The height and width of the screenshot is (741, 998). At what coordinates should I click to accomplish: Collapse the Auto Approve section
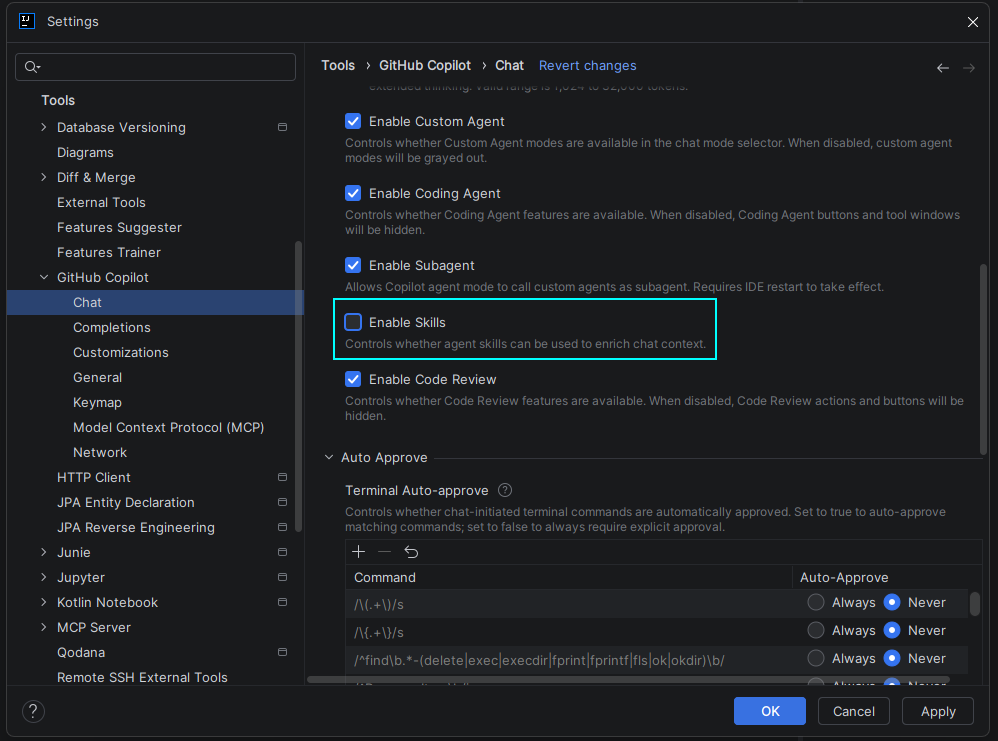[x=328, y=457]
